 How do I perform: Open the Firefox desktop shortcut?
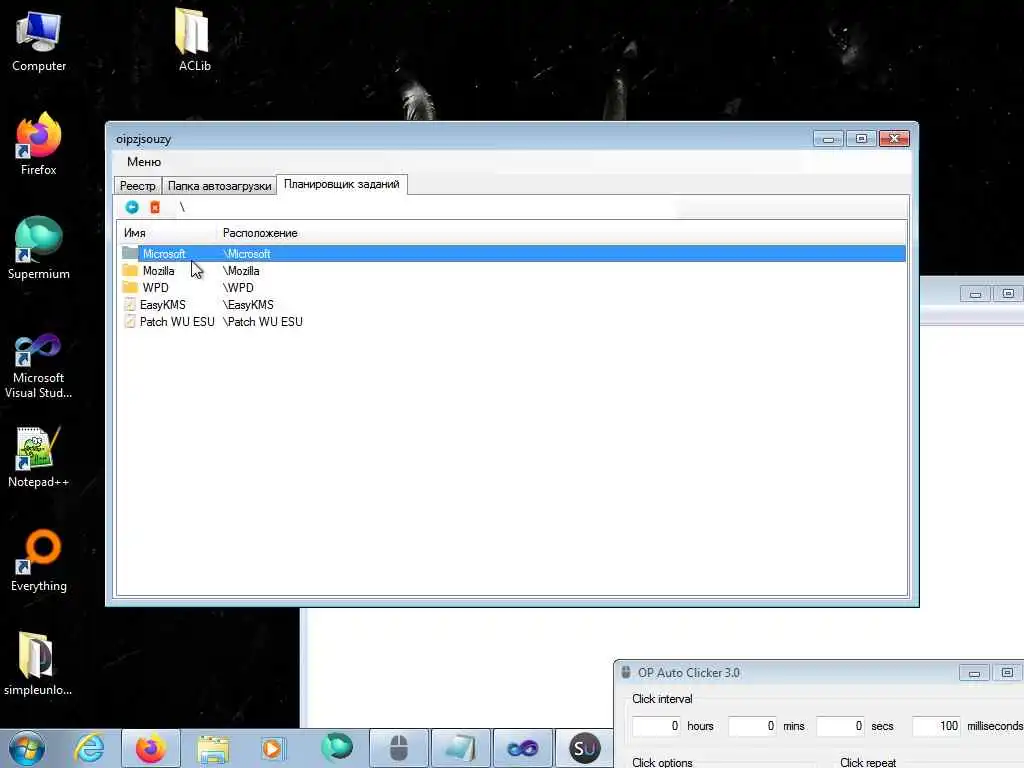tap(39, 144)
